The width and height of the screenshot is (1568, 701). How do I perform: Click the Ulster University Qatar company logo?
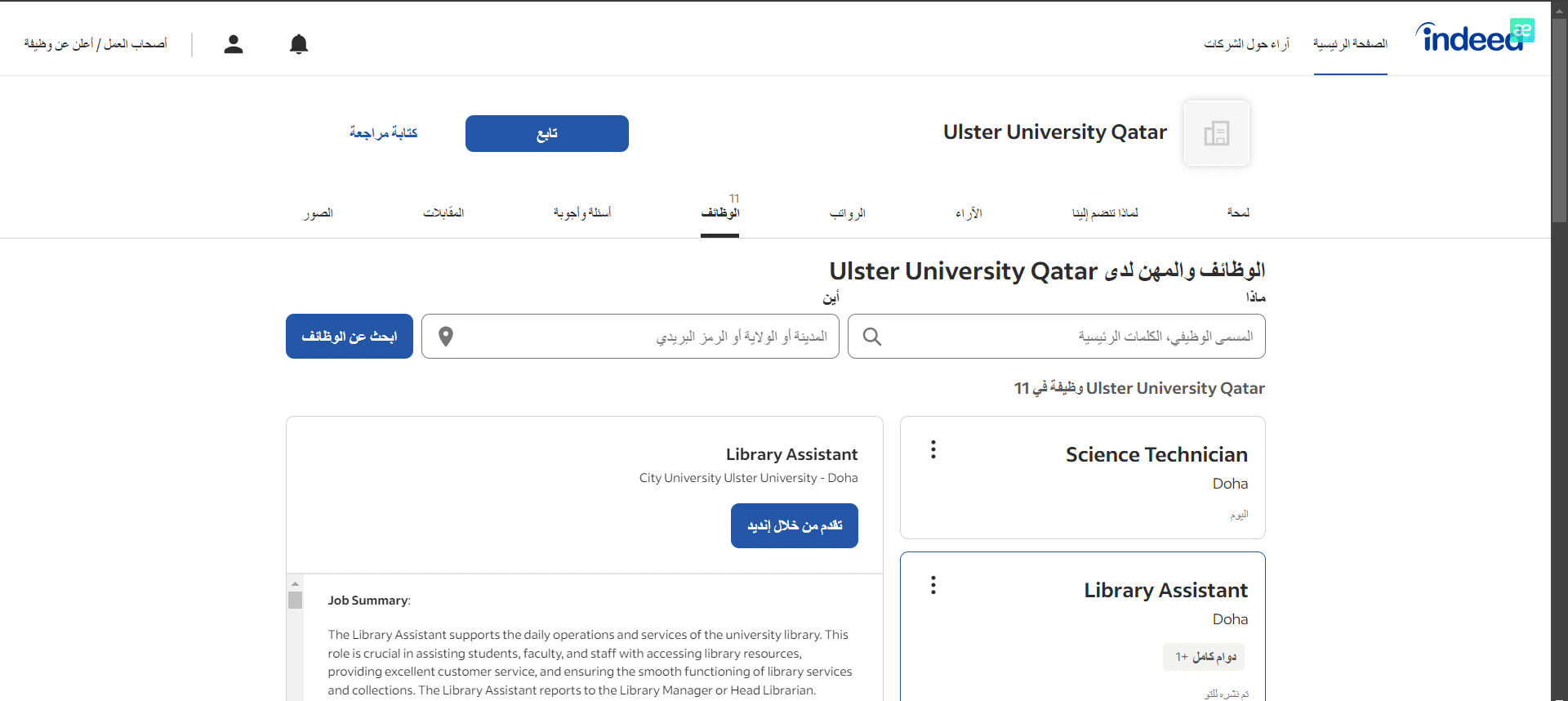pyautogui.click(x=1217, y=133)
